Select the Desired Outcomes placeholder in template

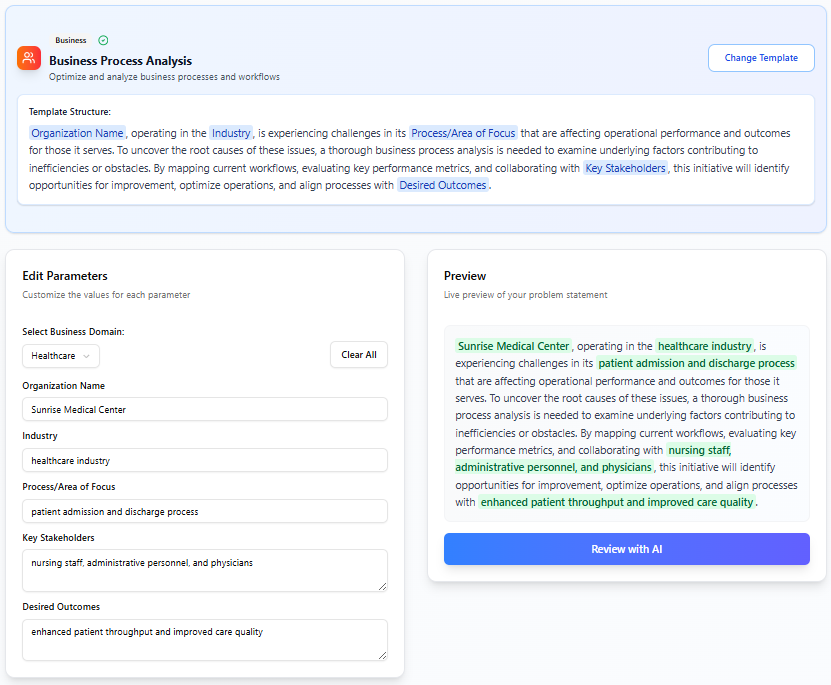click(442, 185)
